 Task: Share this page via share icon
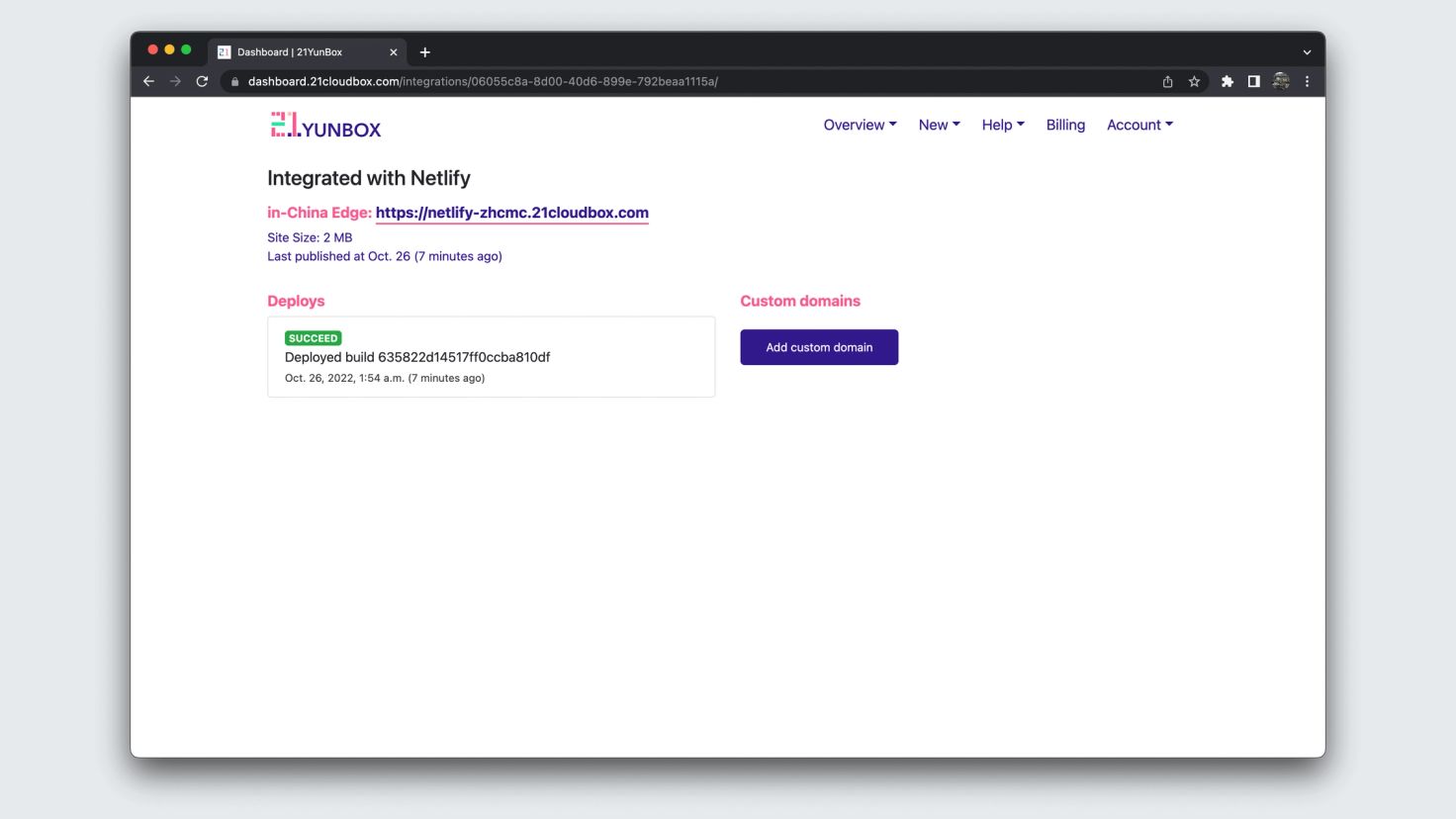1167,81
